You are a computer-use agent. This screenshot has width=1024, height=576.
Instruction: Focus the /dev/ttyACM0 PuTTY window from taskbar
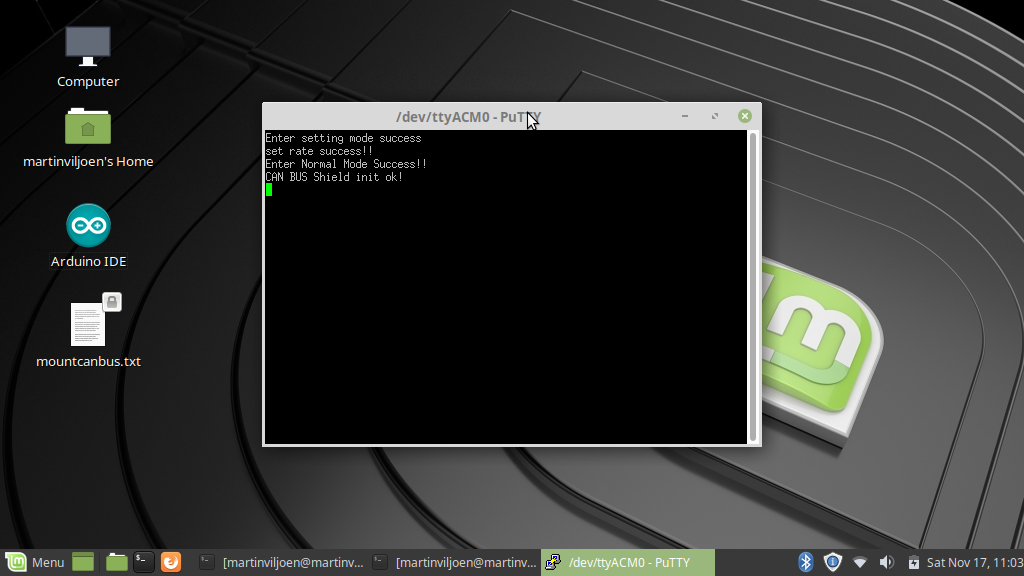pyautogui.click(x=630, y=562)
